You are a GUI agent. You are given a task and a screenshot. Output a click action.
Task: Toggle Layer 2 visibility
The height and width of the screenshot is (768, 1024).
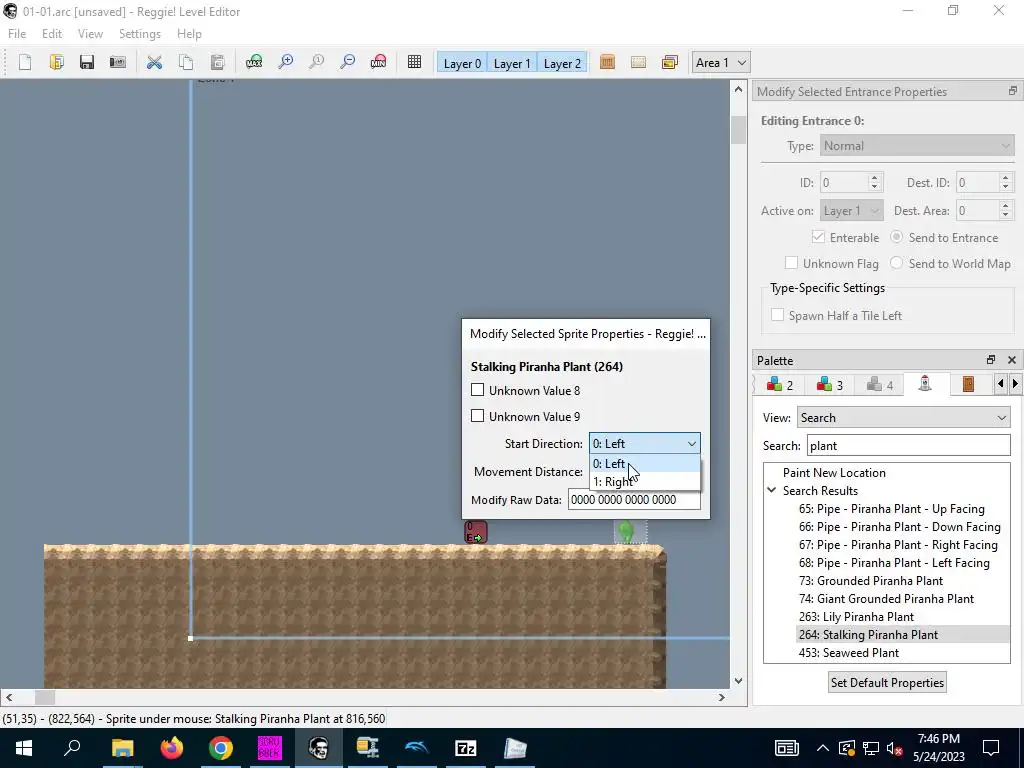click(562, 63)
